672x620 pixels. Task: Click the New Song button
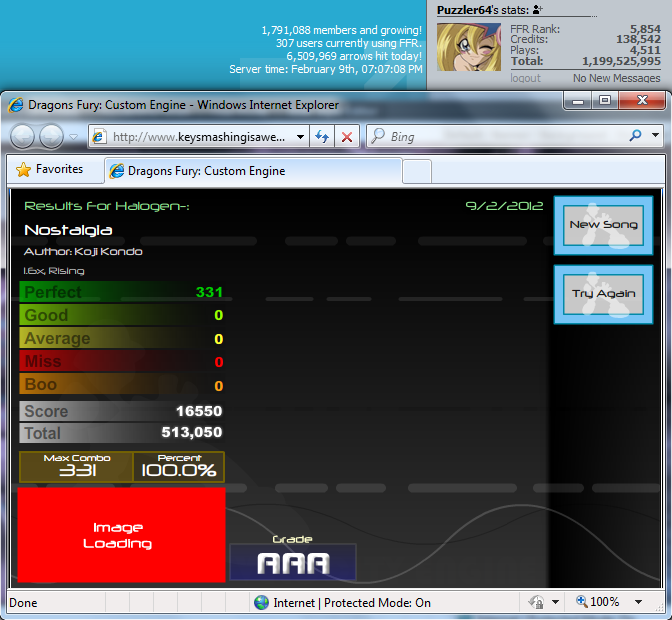coord(603,225)
